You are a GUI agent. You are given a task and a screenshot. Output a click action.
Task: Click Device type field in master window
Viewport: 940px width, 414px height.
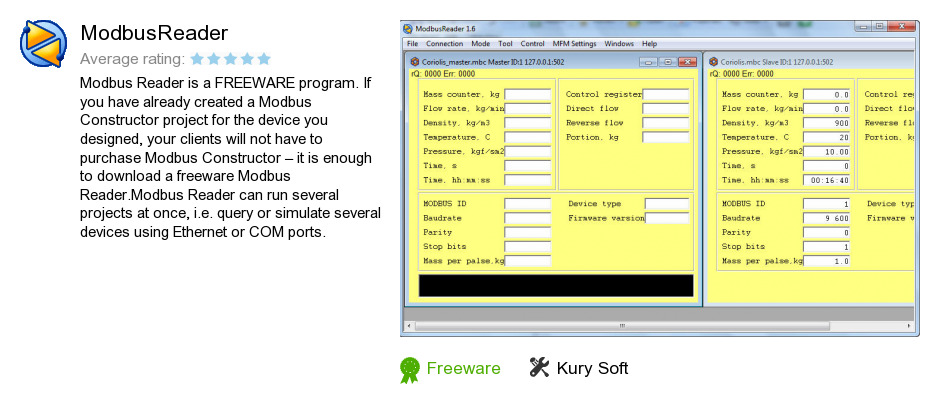pos(667,204)
